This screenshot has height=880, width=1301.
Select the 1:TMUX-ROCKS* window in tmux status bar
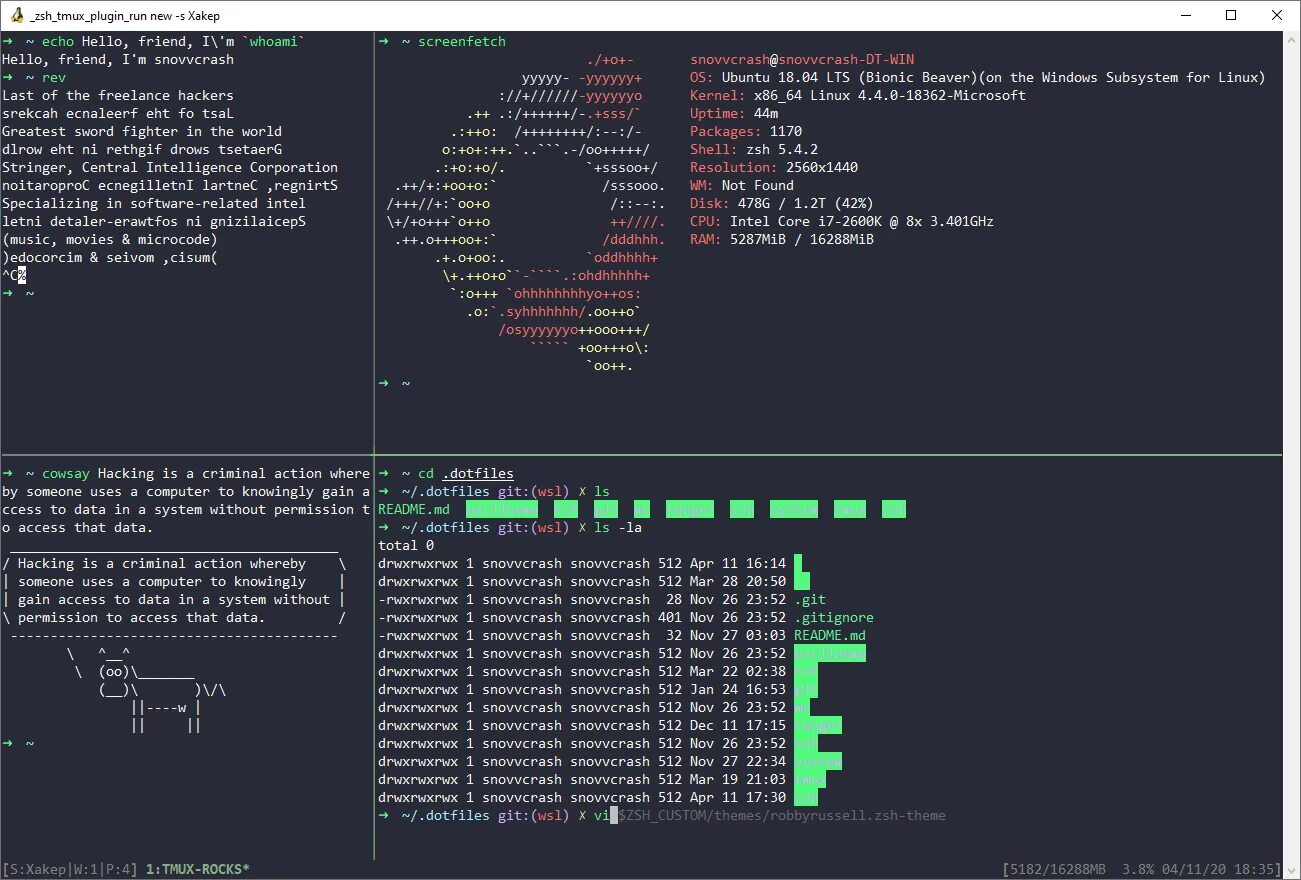[x=198, y=869]
